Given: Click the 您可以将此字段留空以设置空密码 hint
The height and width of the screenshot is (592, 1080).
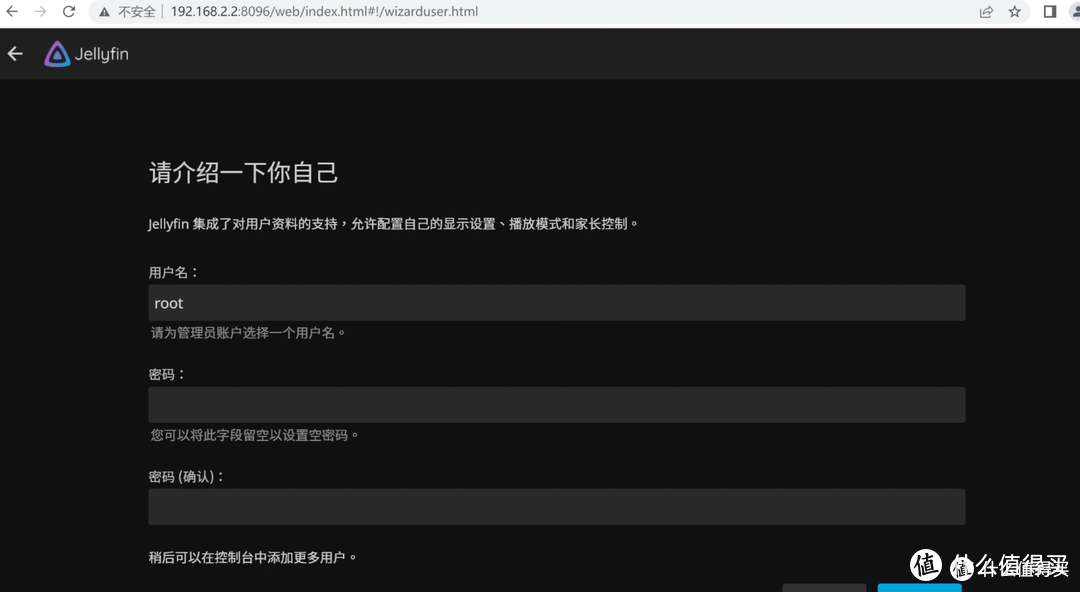Looking at the screenshot, I should [255, 436].
